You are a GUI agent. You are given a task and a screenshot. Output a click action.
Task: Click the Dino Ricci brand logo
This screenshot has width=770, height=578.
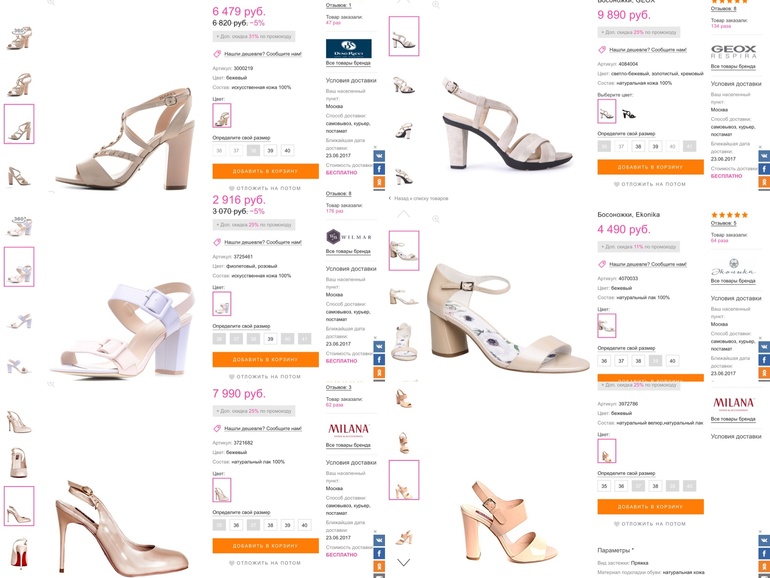coord(349,48)
